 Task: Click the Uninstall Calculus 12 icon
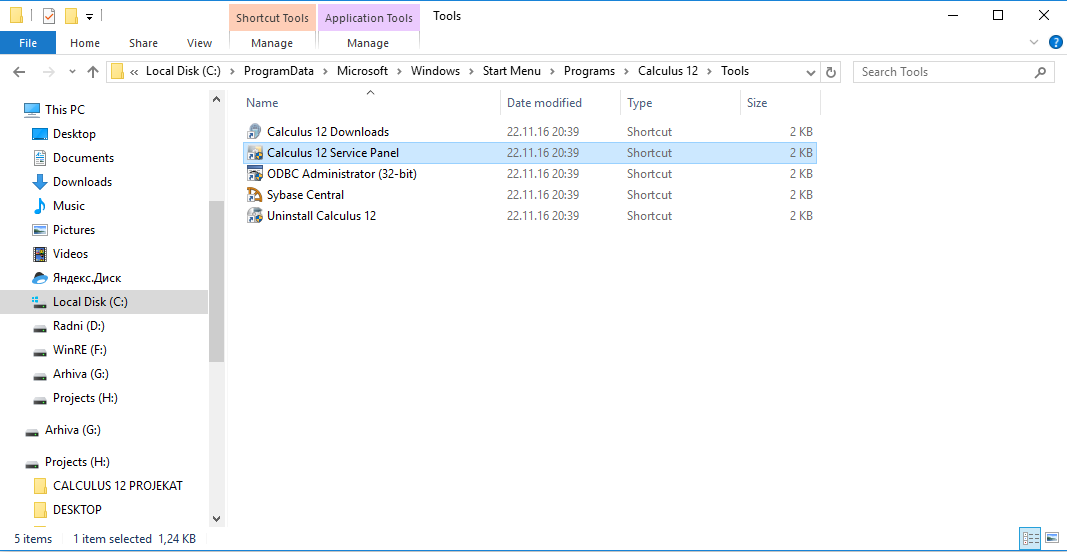tap(254, 216)
